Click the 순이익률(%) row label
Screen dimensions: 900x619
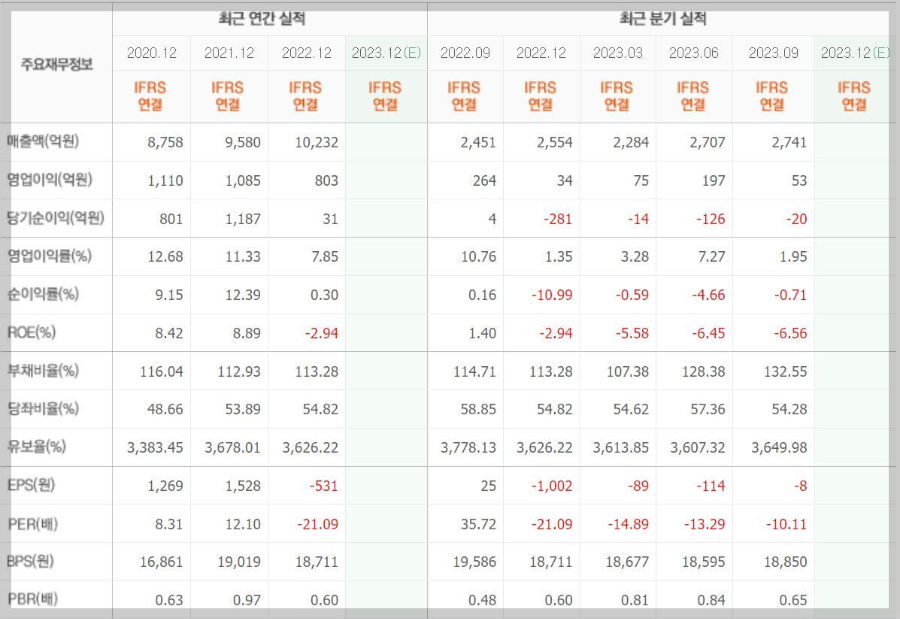click(x=43, y=294)
